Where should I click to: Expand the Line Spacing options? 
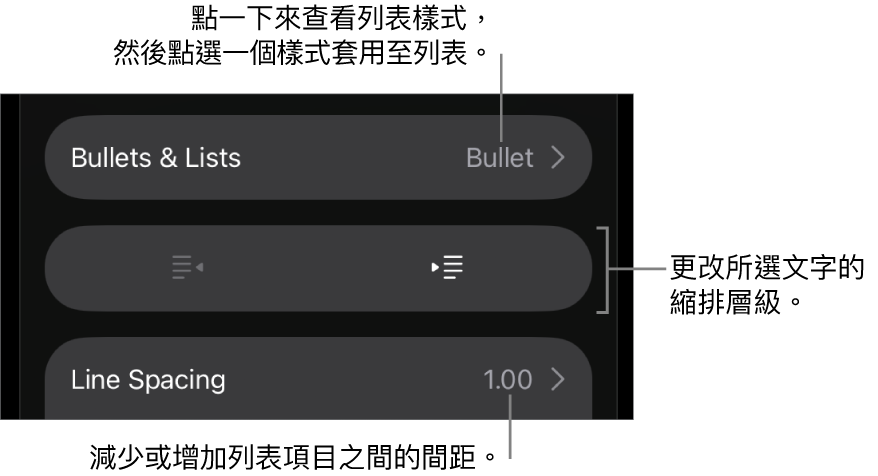(x=318, y=380)
